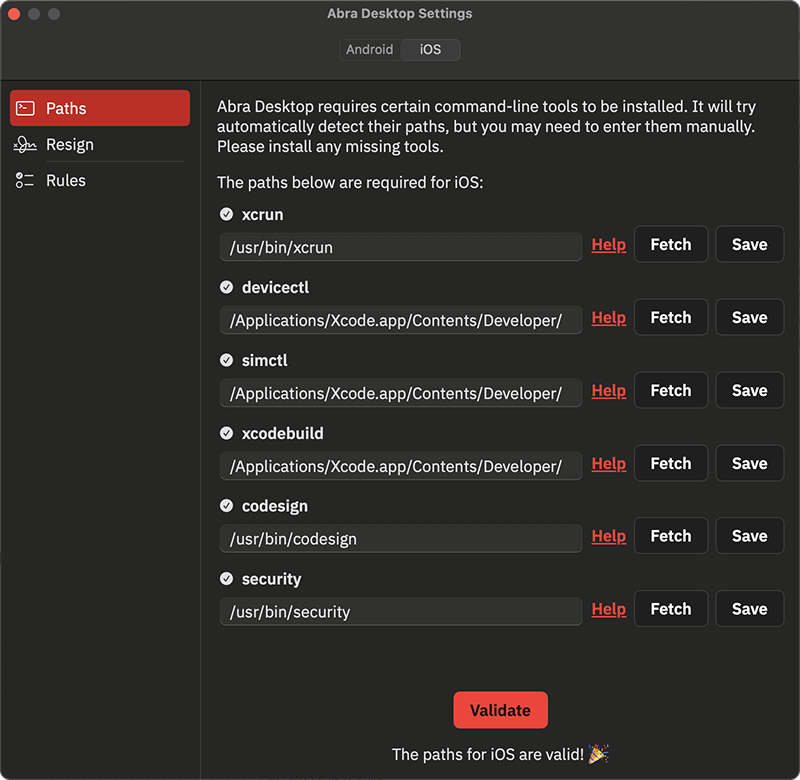Focus the devicectl path input field

(x=401, y=320)
